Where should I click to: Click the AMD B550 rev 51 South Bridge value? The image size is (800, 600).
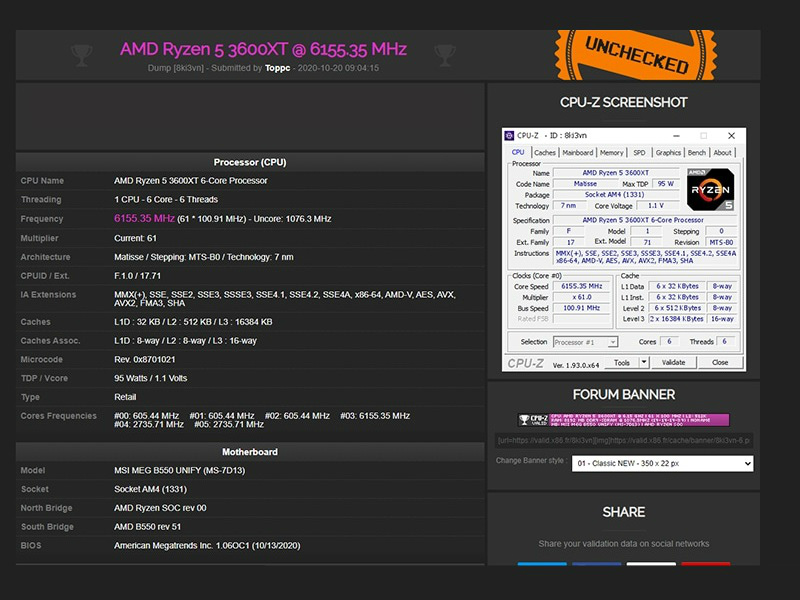click(x=147, y=527)
